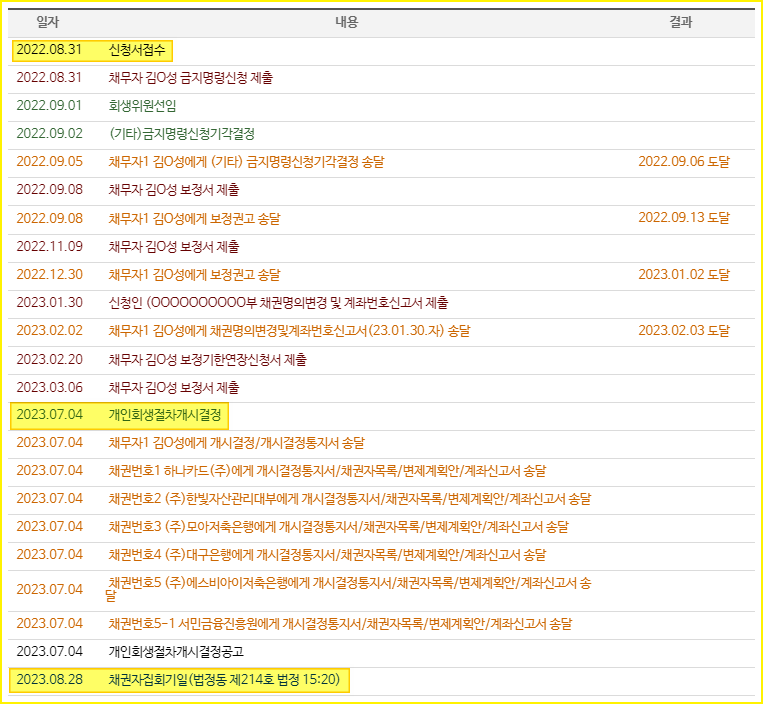The width and height of the screenshot is (763, 704).
Task: Open 채무자 김O성 금지명령신청 제출 entry
Action: click(191, 78)
